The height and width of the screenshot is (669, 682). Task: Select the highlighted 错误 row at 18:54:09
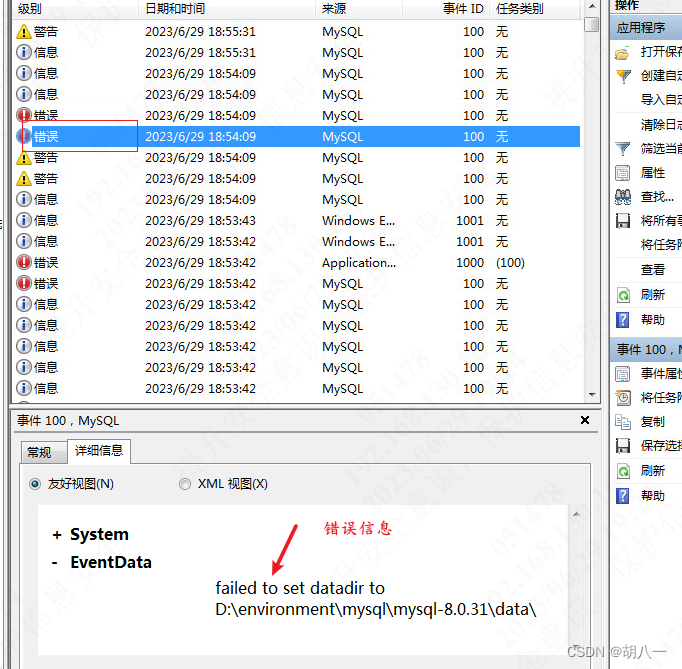click(x=298, y=137)
